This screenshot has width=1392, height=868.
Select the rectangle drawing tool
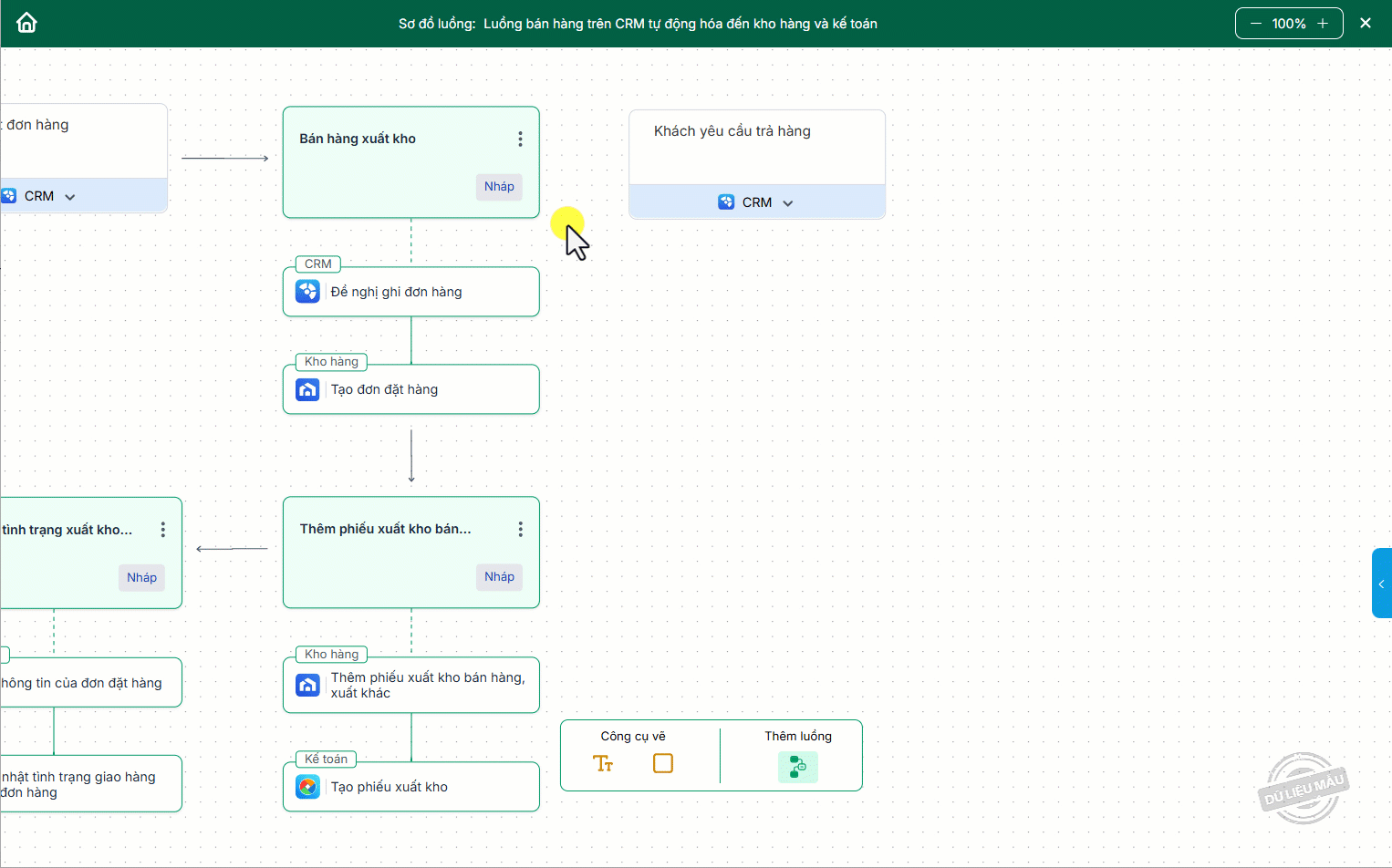(663, 763)
